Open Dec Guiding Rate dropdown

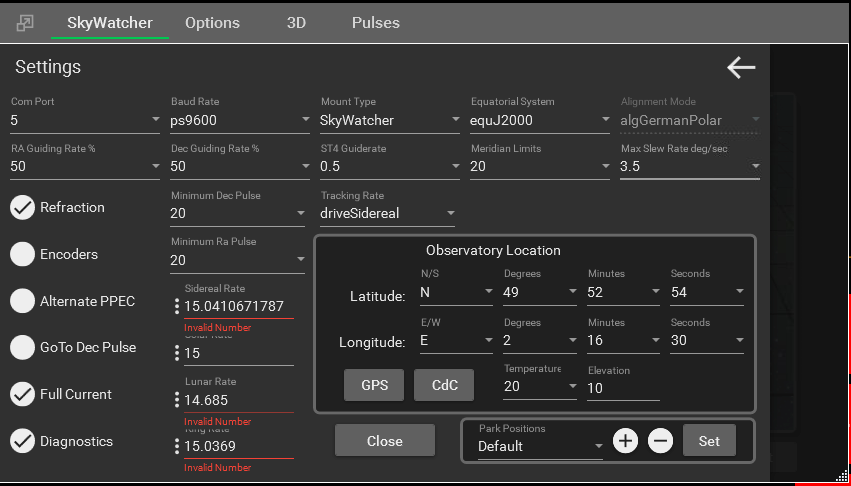point(240,166)
